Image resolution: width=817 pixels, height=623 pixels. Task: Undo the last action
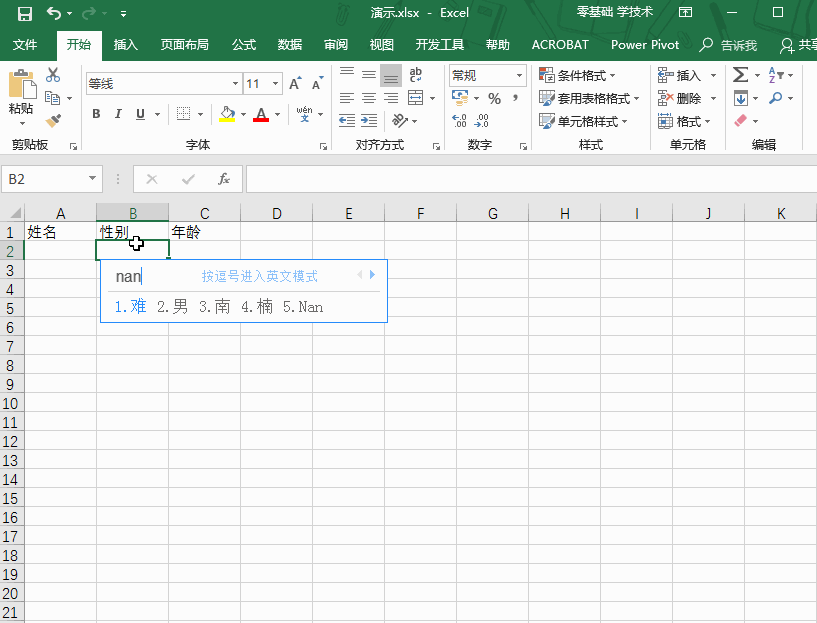click(x=54, y=13)
